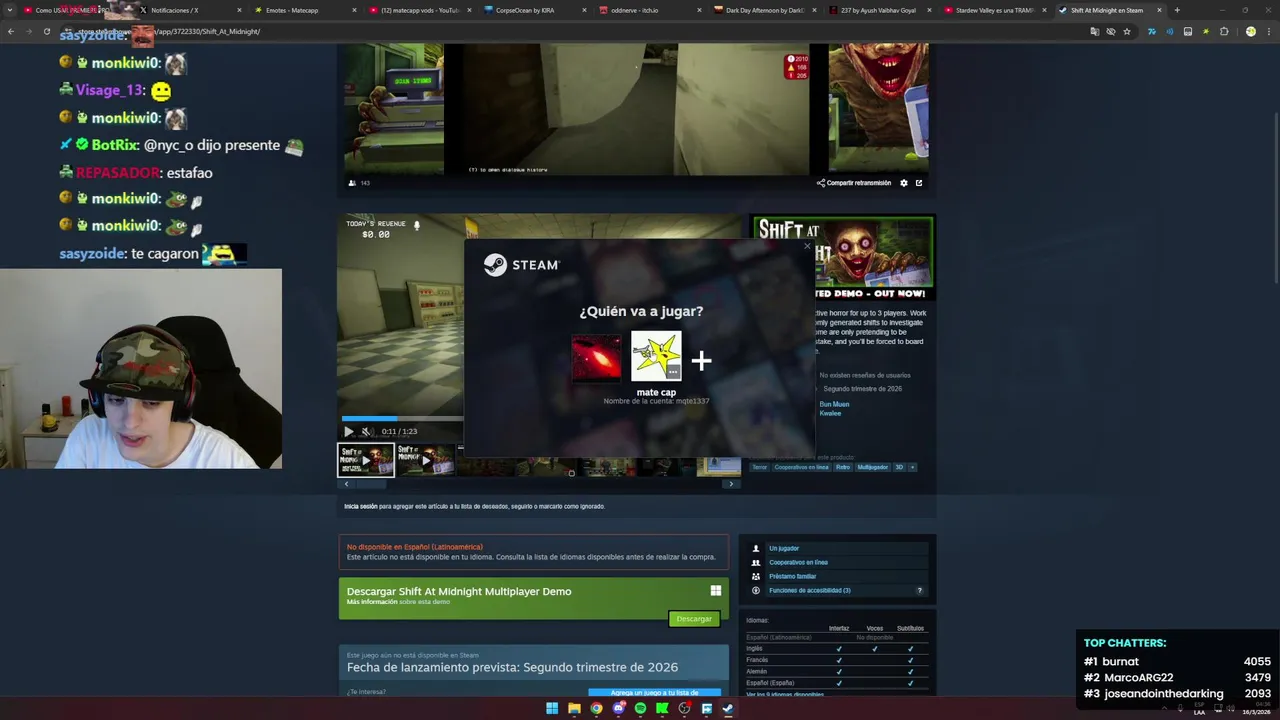Click Compartir retransmisión share link
This screenshot has height=720, width=1280.
tap(854, 183)
